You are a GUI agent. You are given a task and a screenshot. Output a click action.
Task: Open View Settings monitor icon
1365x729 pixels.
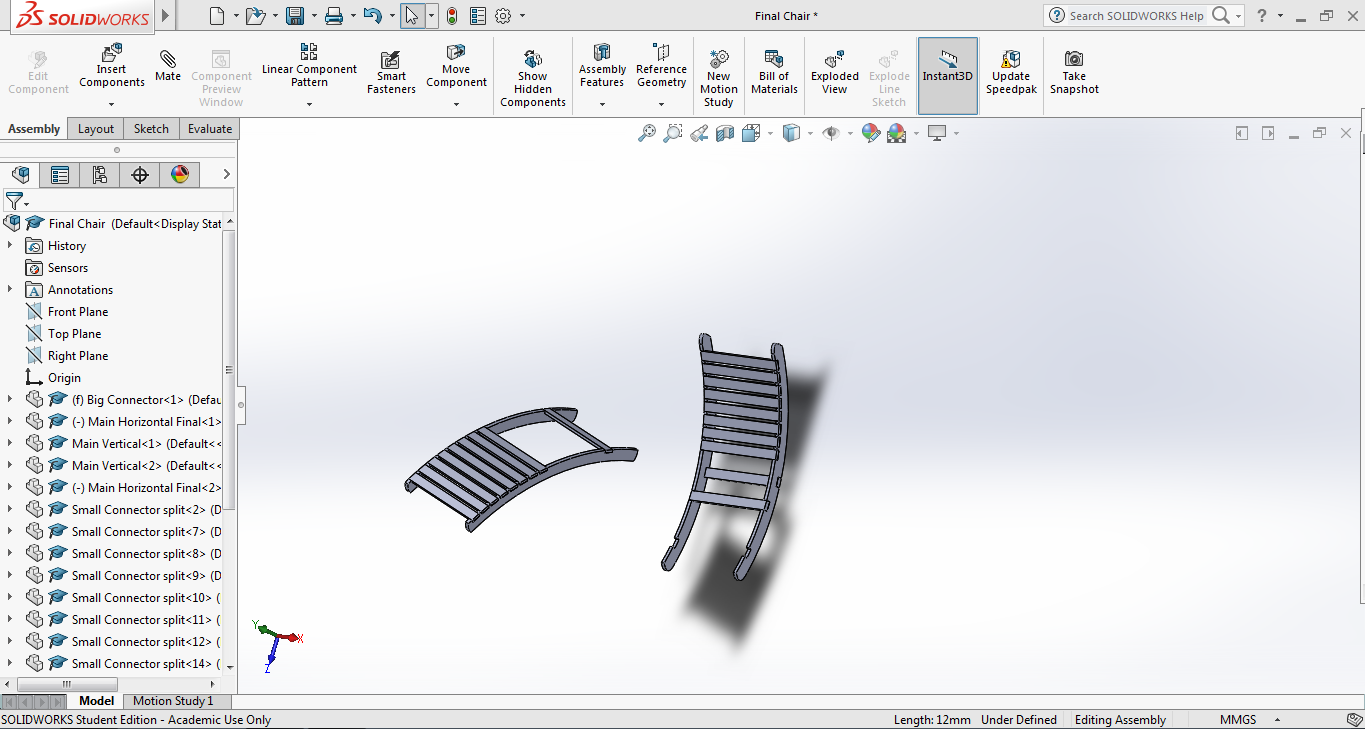click(937, 133)
